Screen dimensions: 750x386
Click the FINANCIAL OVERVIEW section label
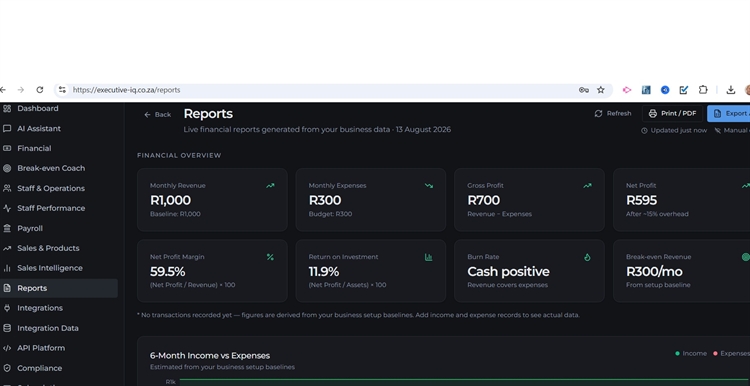[179, 155]
